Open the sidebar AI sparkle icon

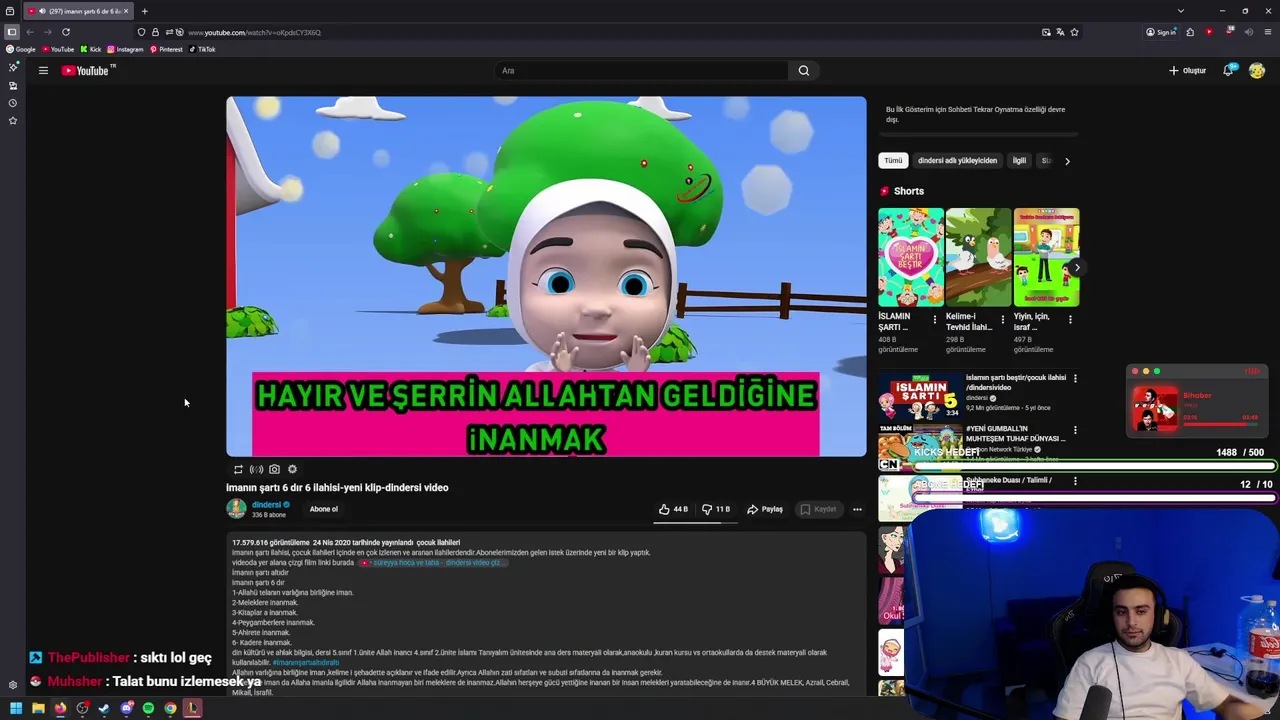(x=13, y=67)
